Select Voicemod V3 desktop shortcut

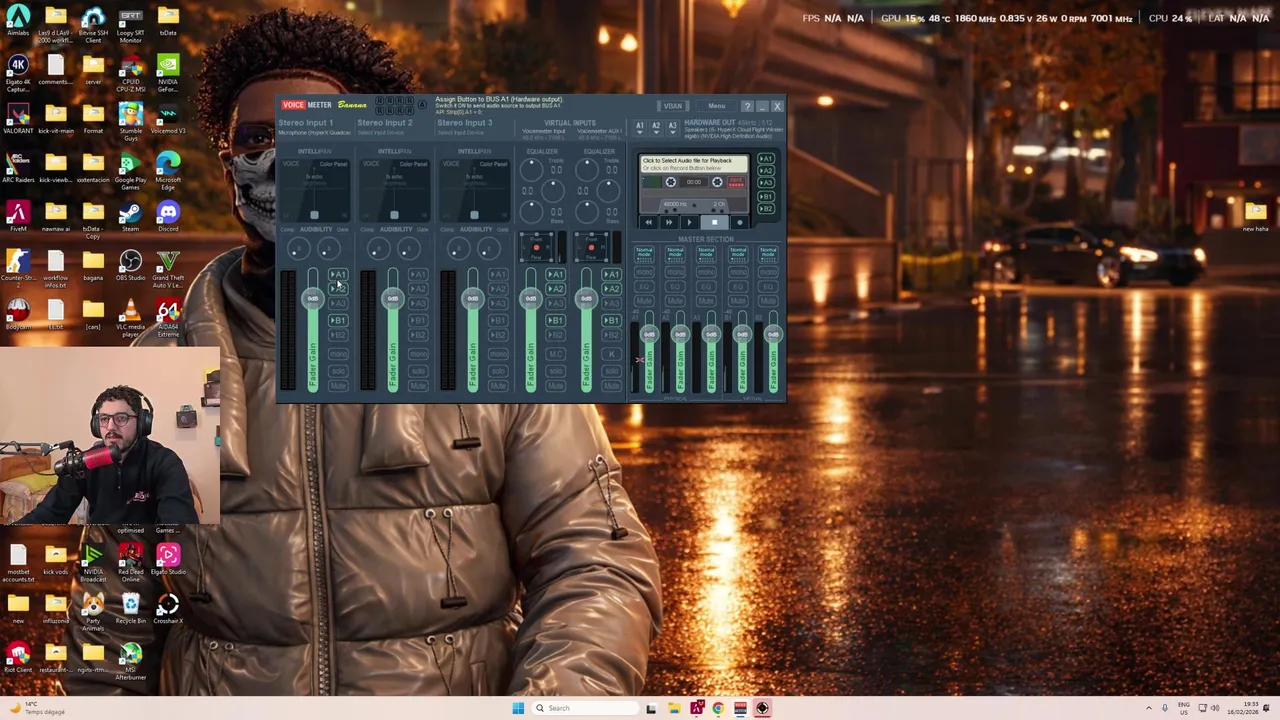(168, 116)
